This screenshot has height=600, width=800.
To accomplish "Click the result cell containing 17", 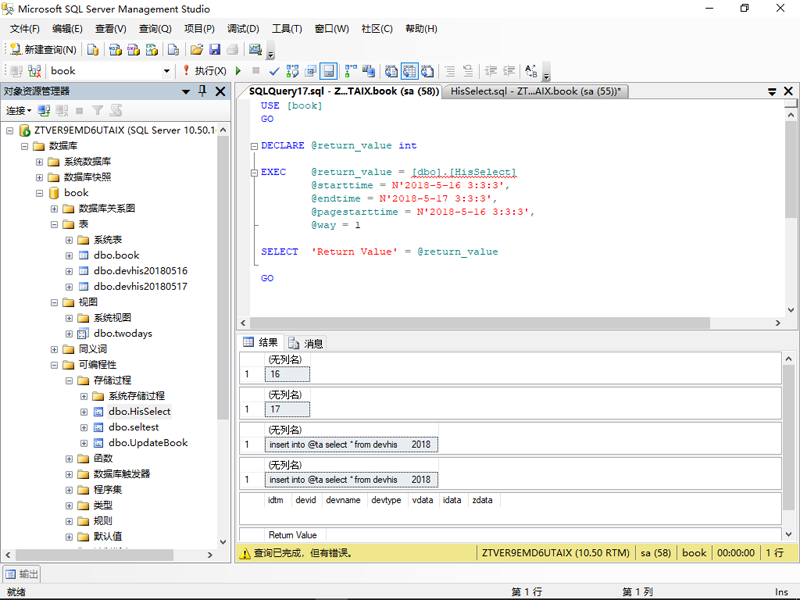I will click(287, 409).
